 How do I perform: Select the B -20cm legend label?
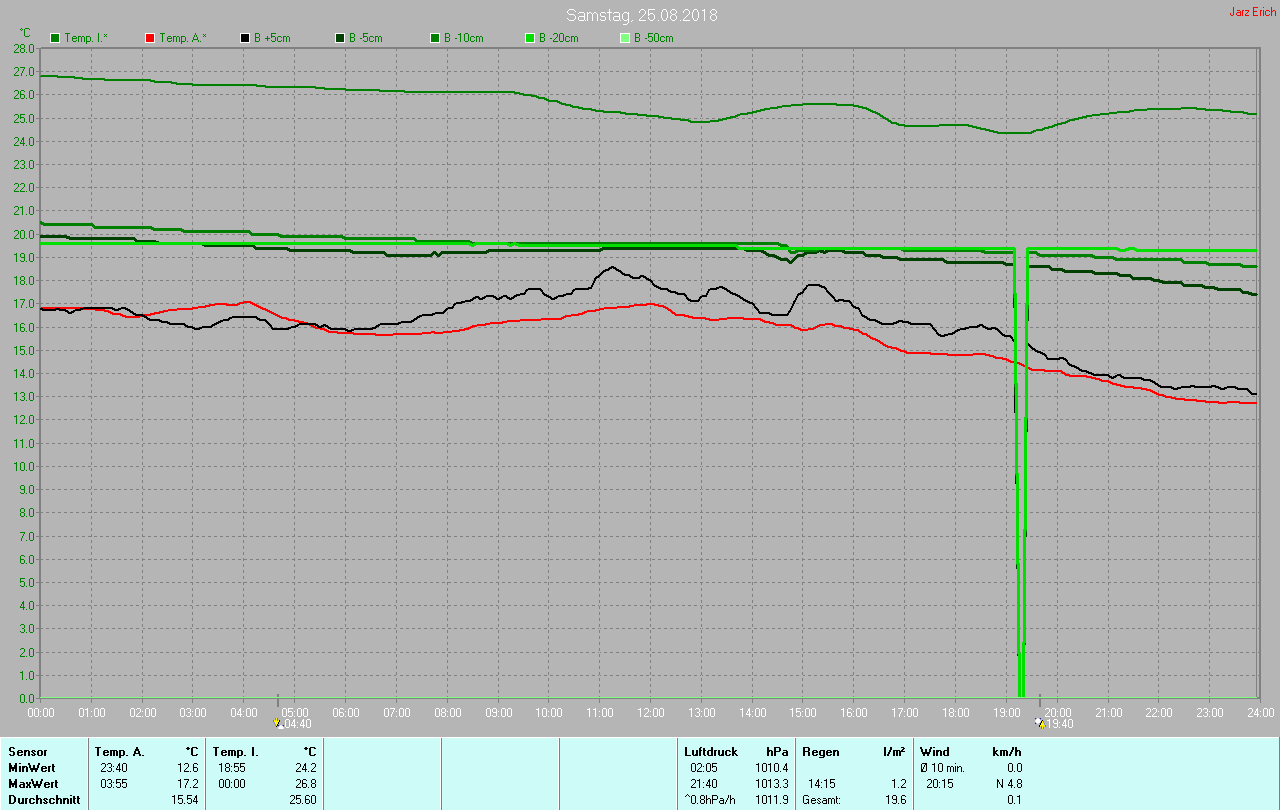click(558, 38)
